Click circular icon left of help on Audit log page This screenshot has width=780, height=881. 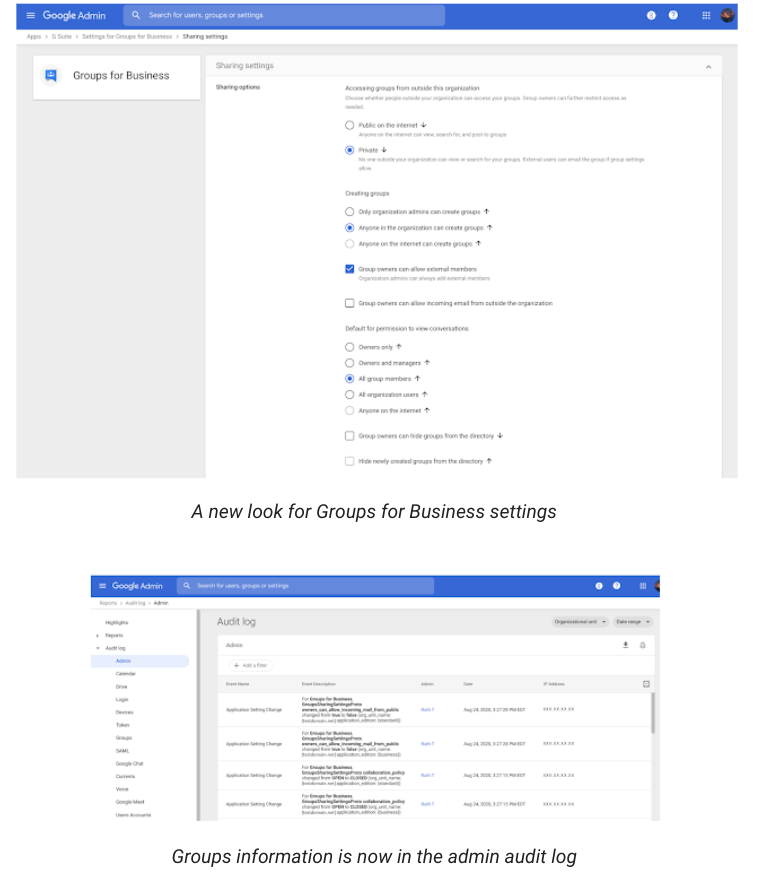pyautogui.click(x=599, y=585)
